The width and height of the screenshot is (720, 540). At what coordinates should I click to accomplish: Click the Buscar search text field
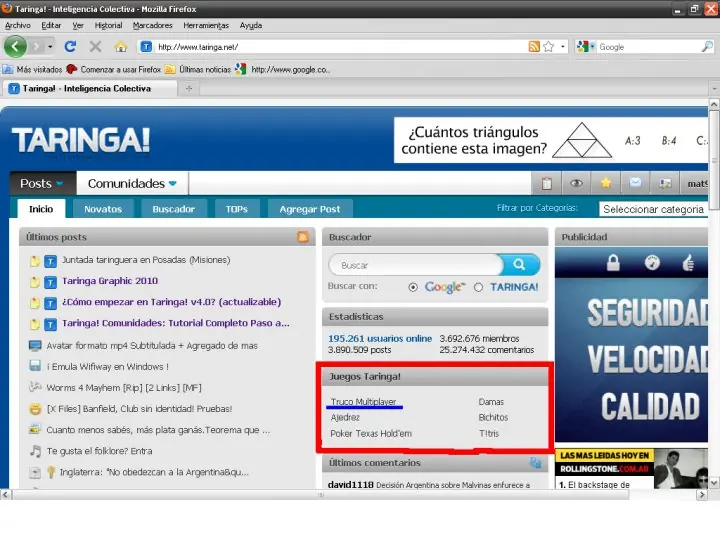pyautogui.click(x=416, y=265)
